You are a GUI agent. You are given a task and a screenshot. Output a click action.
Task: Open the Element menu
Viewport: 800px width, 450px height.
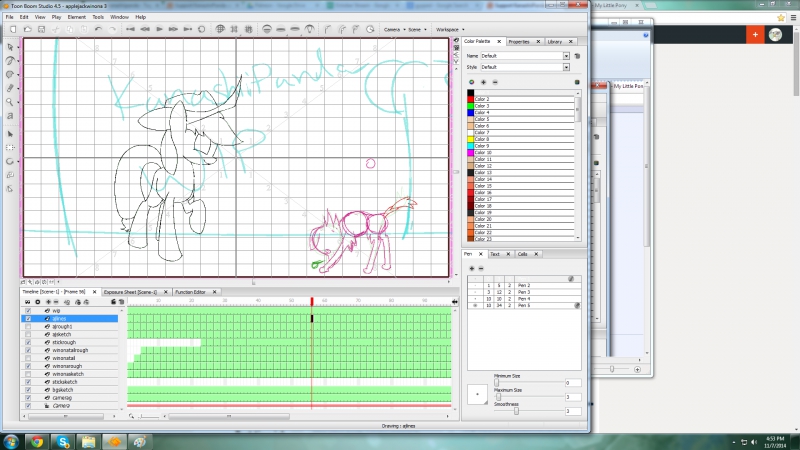coord(76,17)
